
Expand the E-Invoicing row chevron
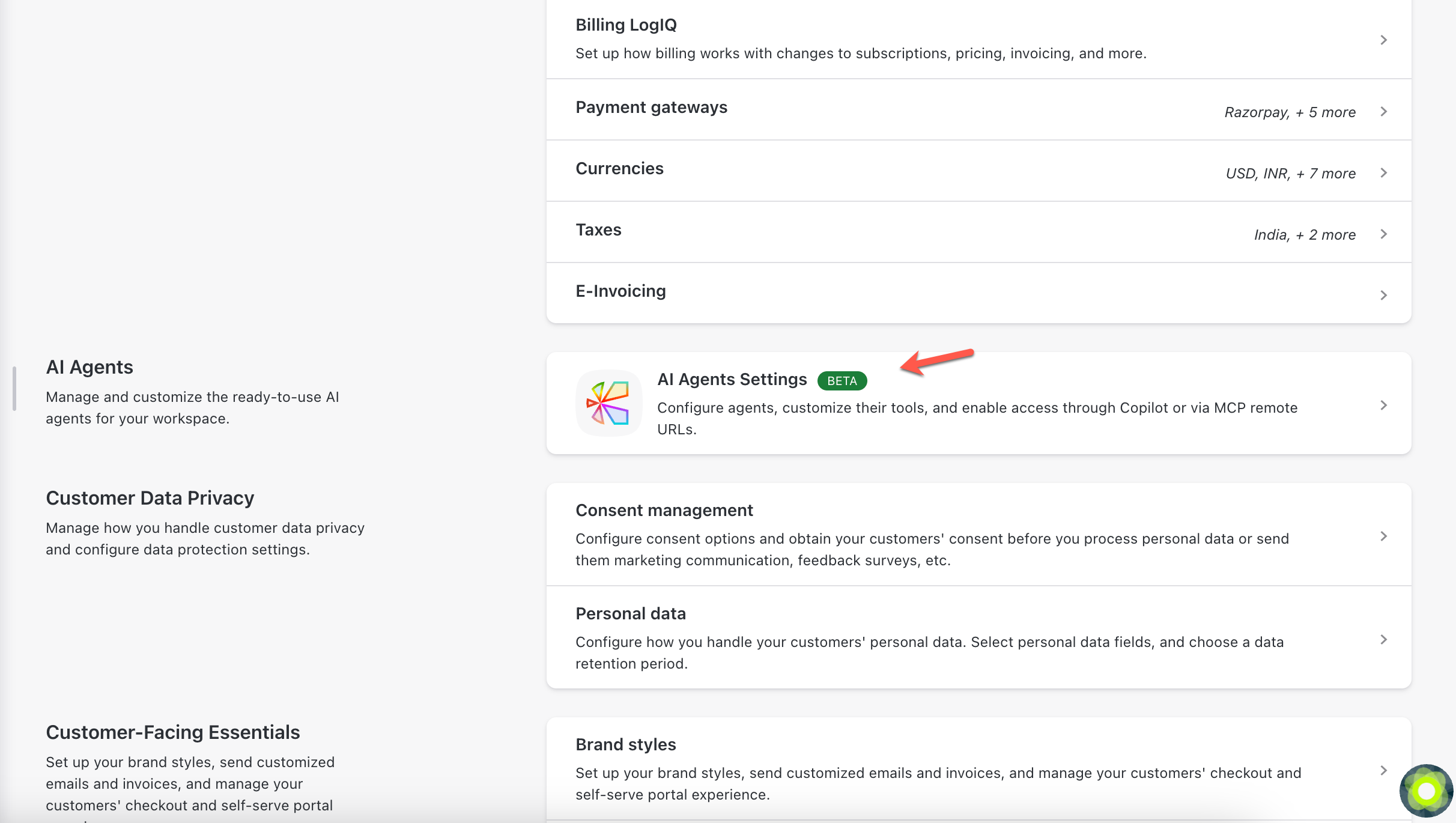1384,295
